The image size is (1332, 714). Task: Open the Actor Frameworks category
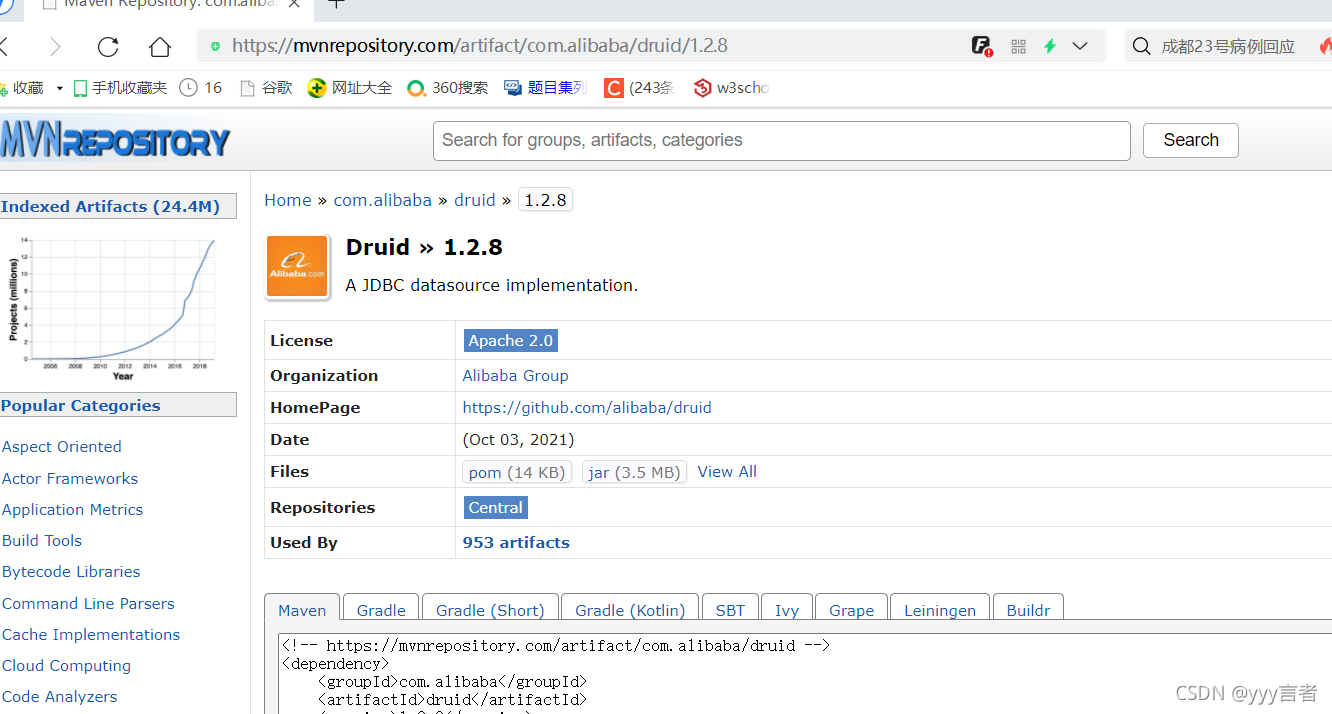[70, 479]
